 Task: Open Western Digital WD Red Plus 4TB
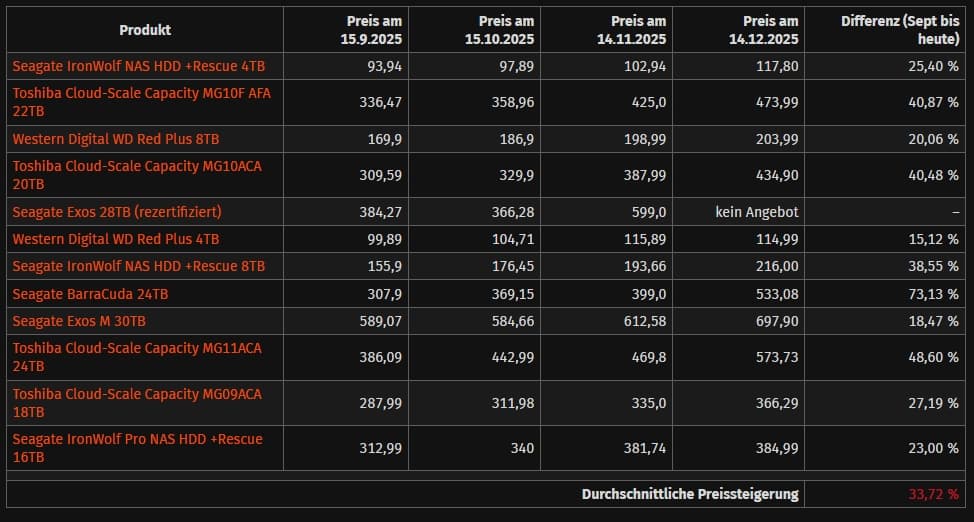coord(116,239)
